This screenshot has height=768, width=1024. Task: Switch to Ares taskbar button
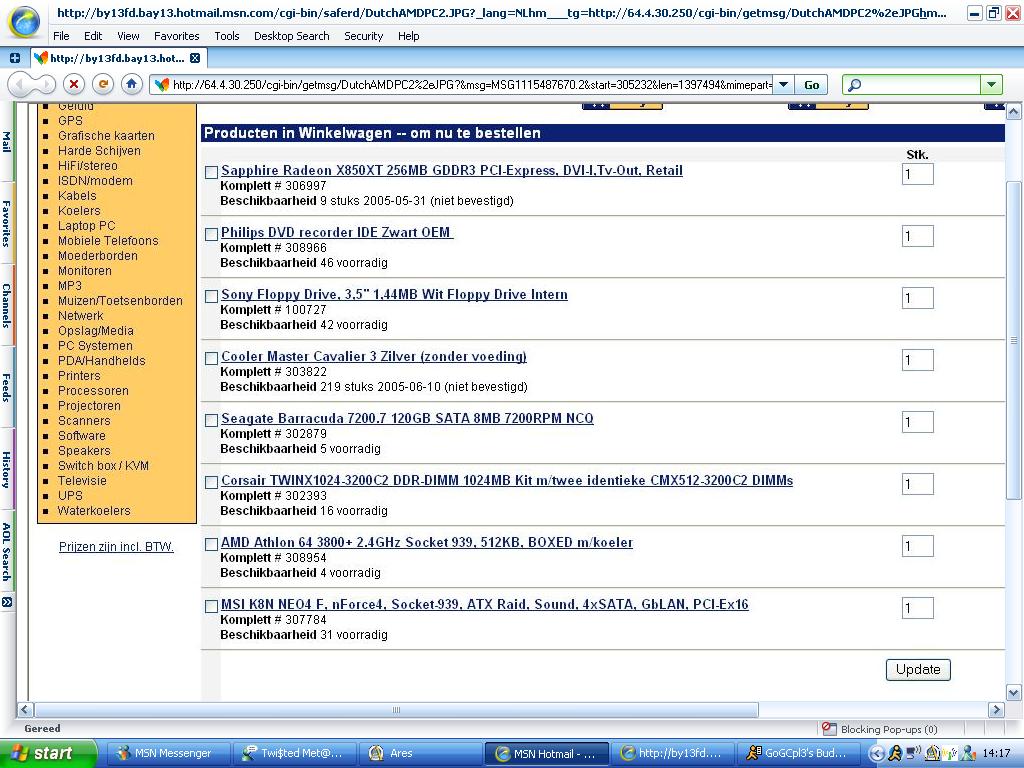pos(421,754)
